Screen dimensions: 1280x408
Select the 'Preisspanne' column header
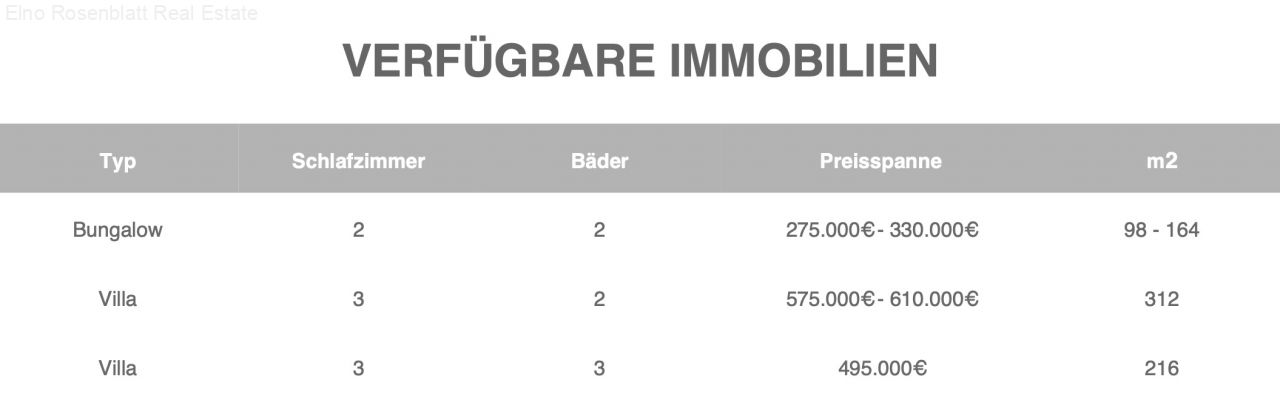tap(880, 161)
